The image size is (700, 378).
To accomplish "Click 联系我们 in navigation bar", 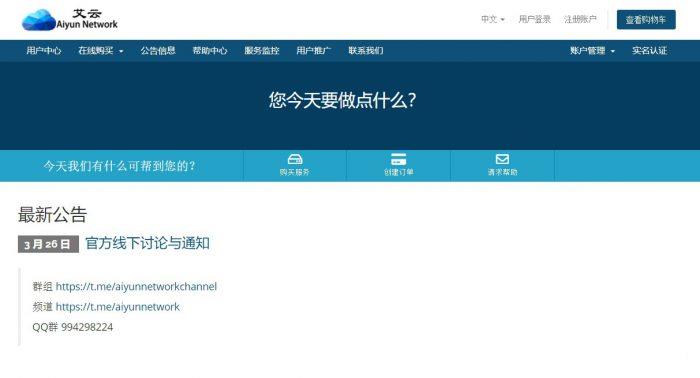I will pos(366,50).
